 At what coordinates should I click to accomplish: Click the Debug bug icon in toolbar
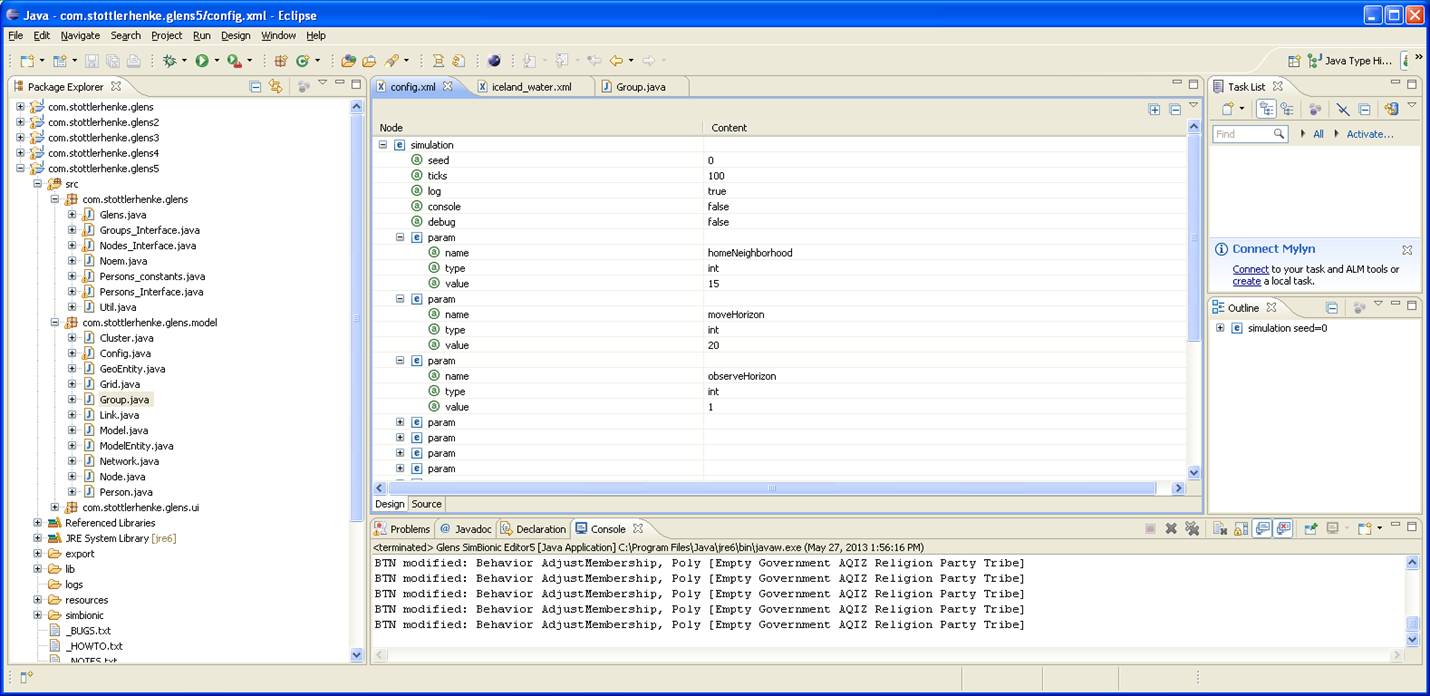(169, 61)
